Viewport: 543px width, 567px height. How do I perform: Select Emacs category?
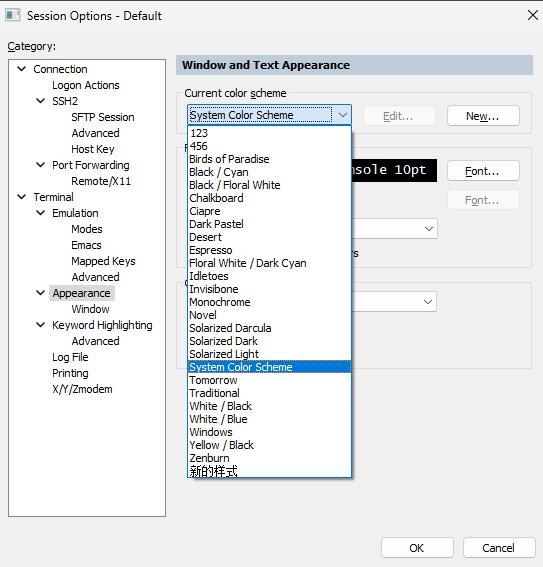[86, 245]
